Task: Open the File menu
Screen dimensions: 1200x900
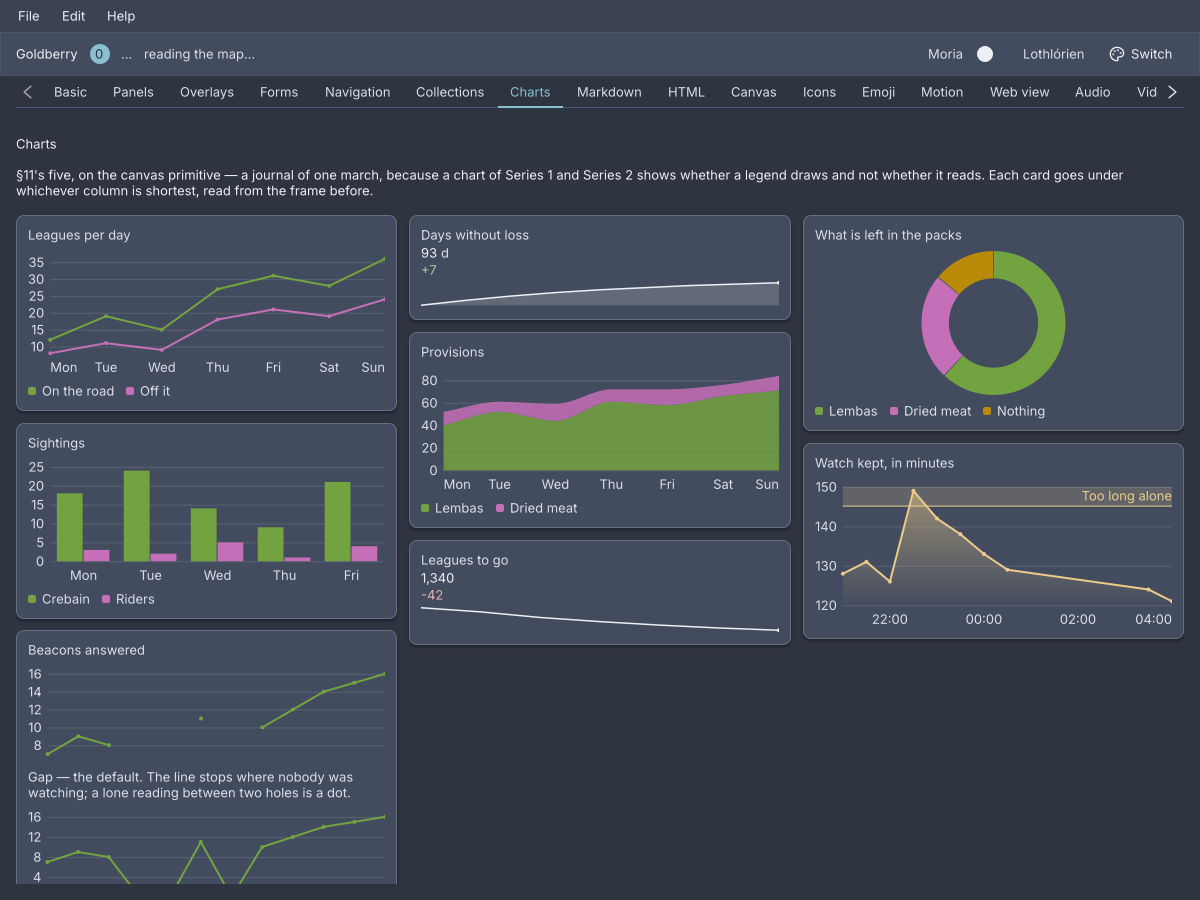Action: coord(29,16)
